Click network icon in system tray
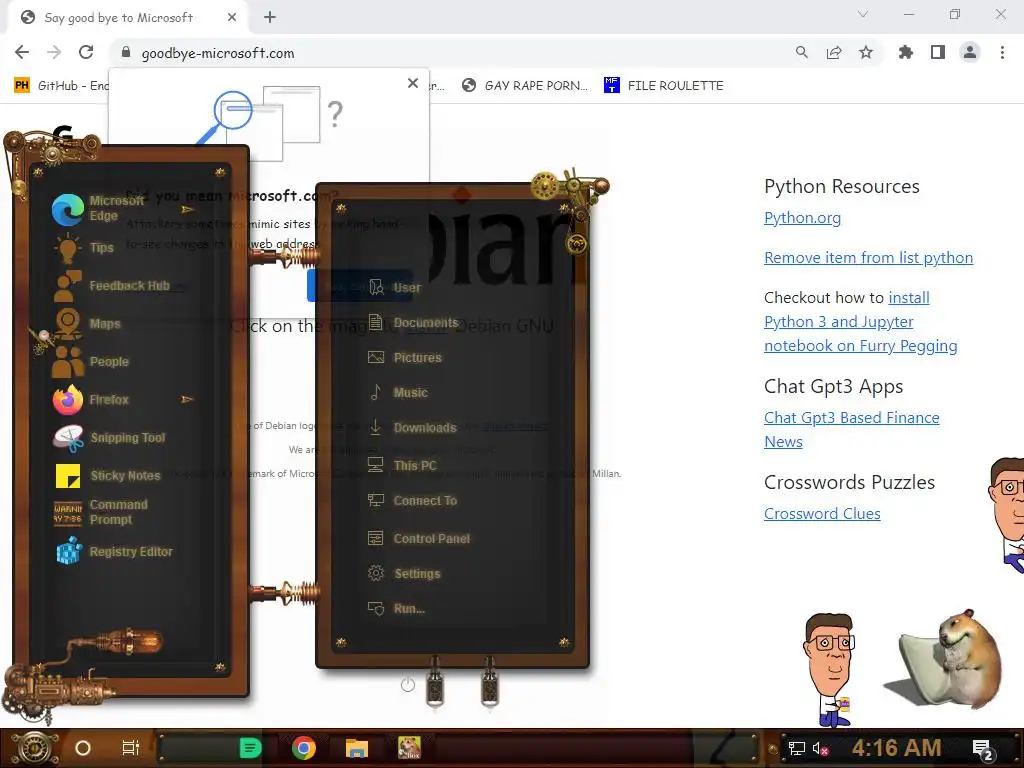This screenshot has height=768, width=1024. 797,748
